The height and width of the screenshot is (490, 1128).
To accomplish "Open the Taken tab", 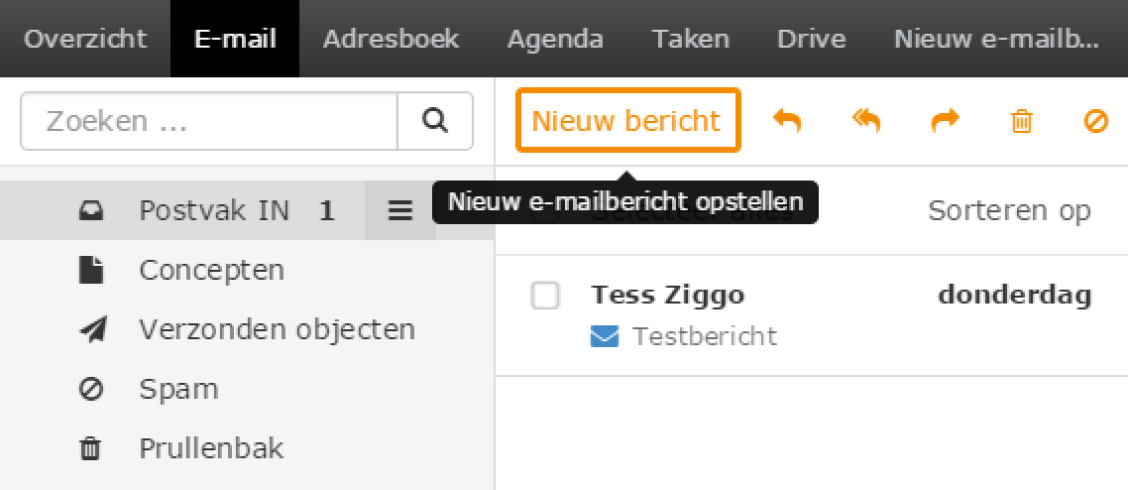I will pyautogui.click(x=690, y=39).
